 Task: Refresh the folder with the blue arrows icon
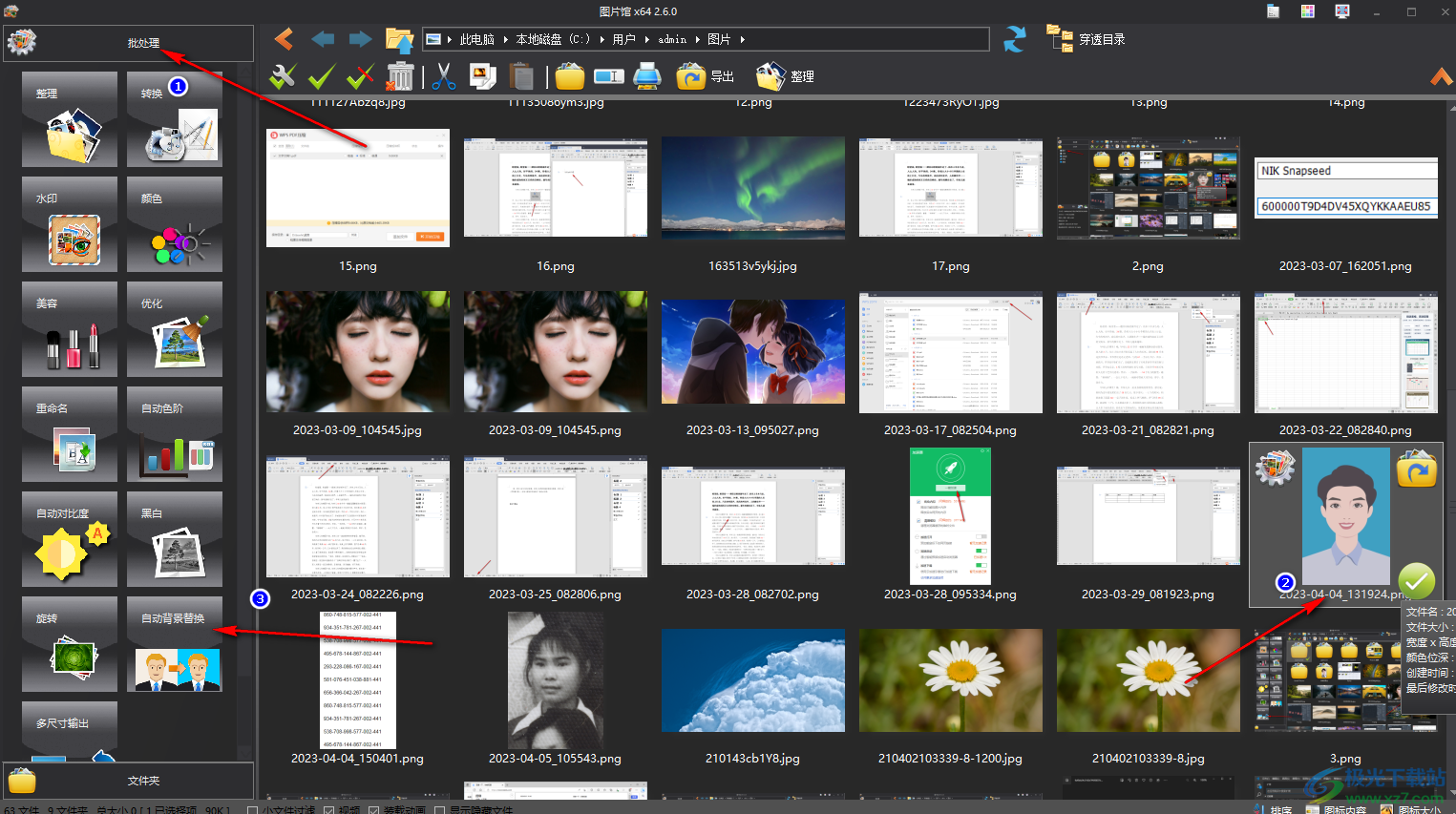[x=1015, y=39]
